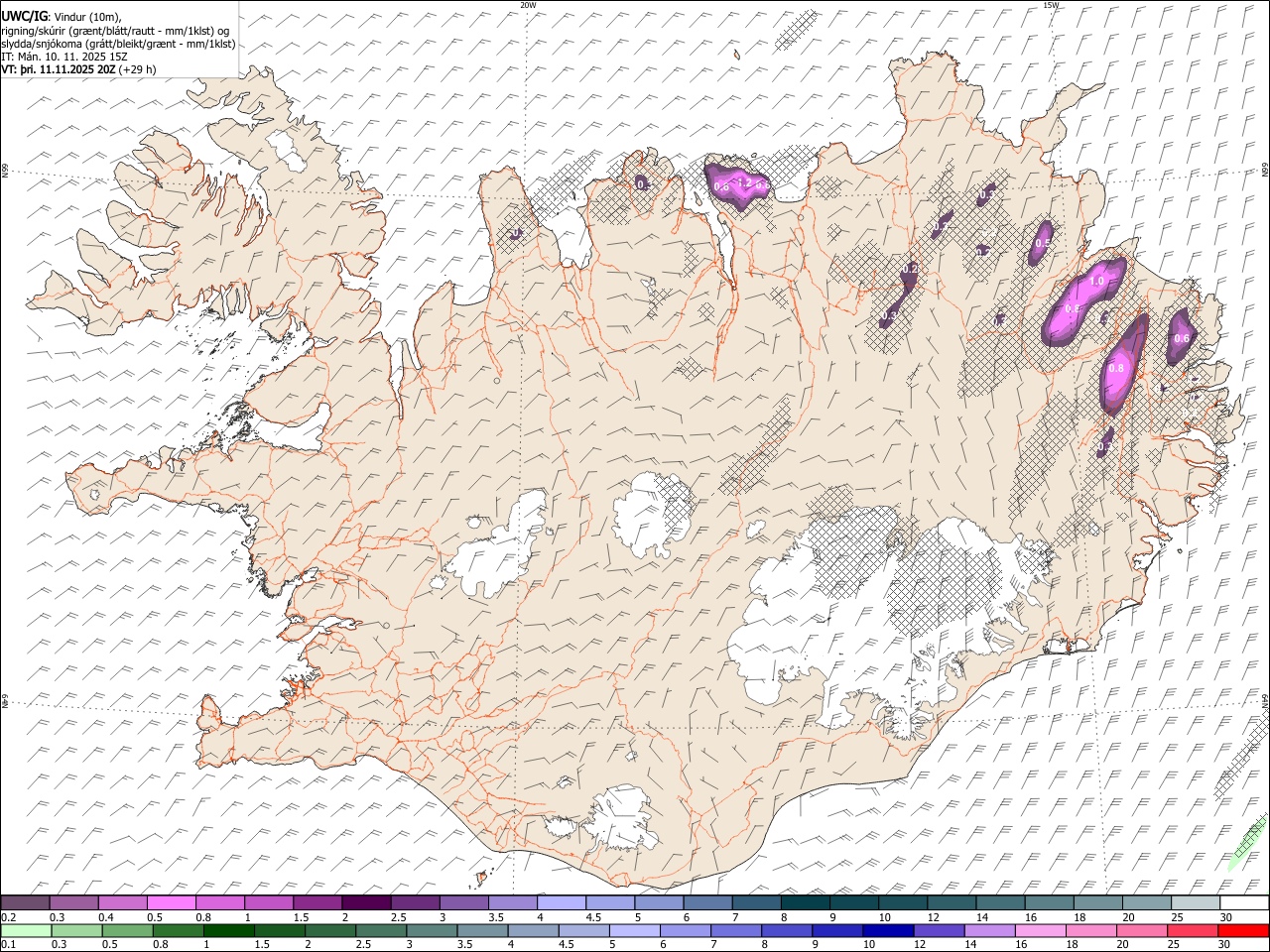Click the bright pink 0.5 swatch in upper legend
The width and height of the screenshot is (1270, 952).
[172, 903]
